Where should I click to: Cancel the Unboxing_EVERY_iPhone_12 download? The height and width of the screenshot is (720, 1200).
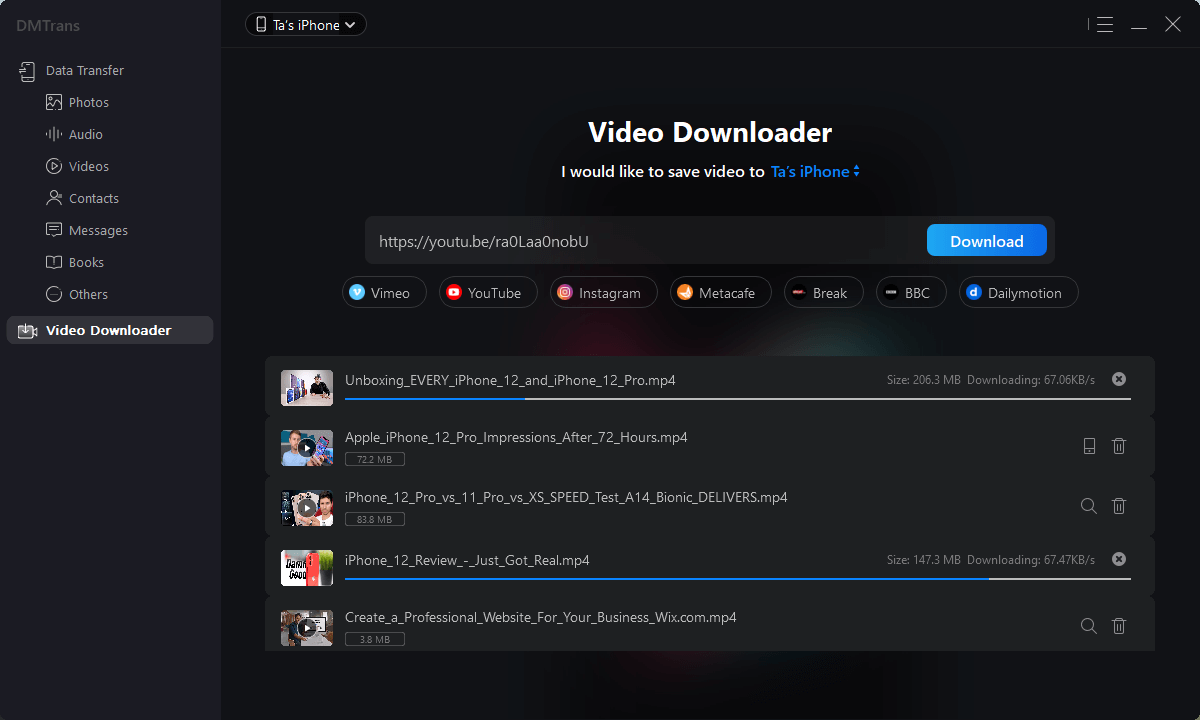(x=1119, y=379)
